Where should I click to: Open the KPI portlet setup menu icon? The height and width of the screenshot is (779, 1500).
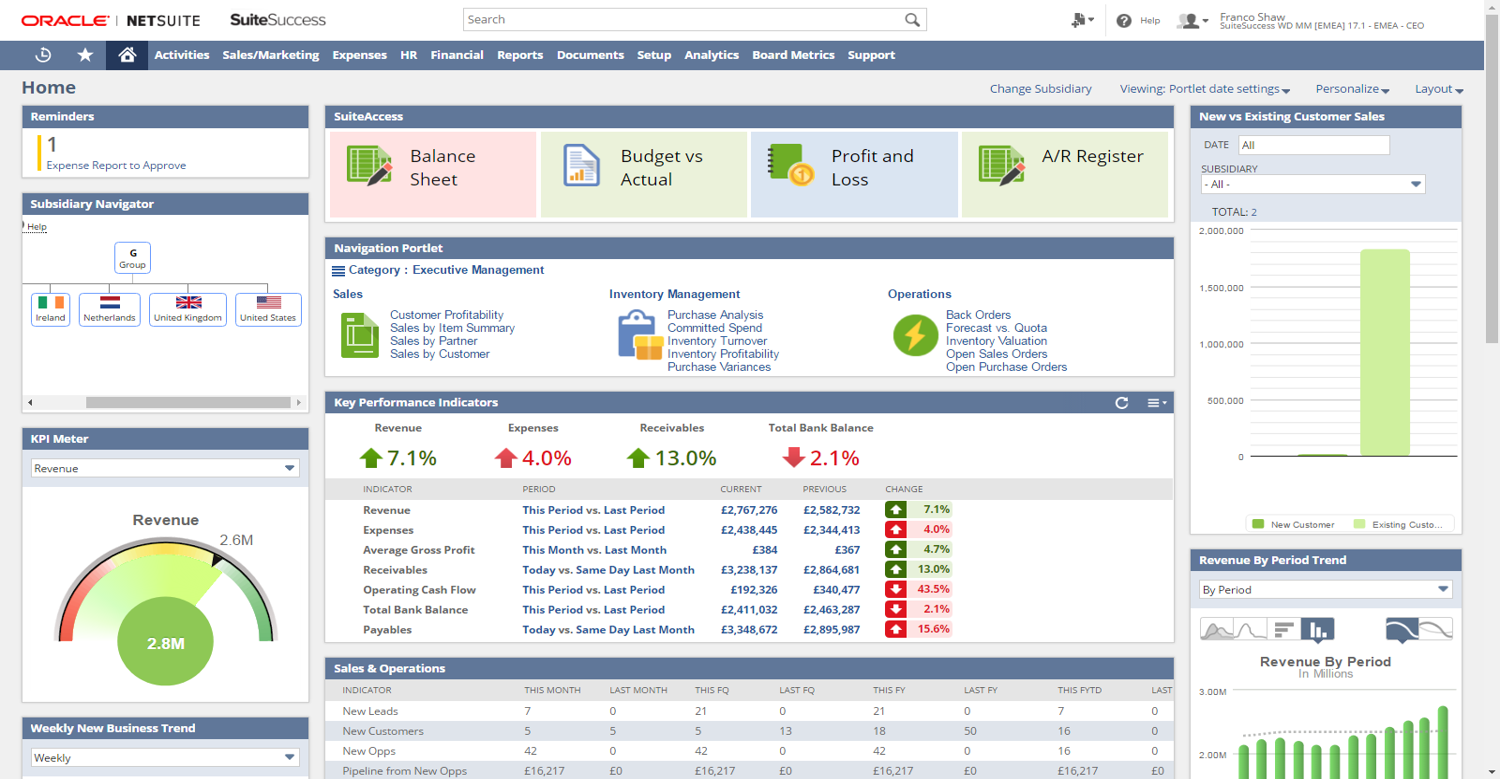pyautogui.click(x=1155, y=402)
